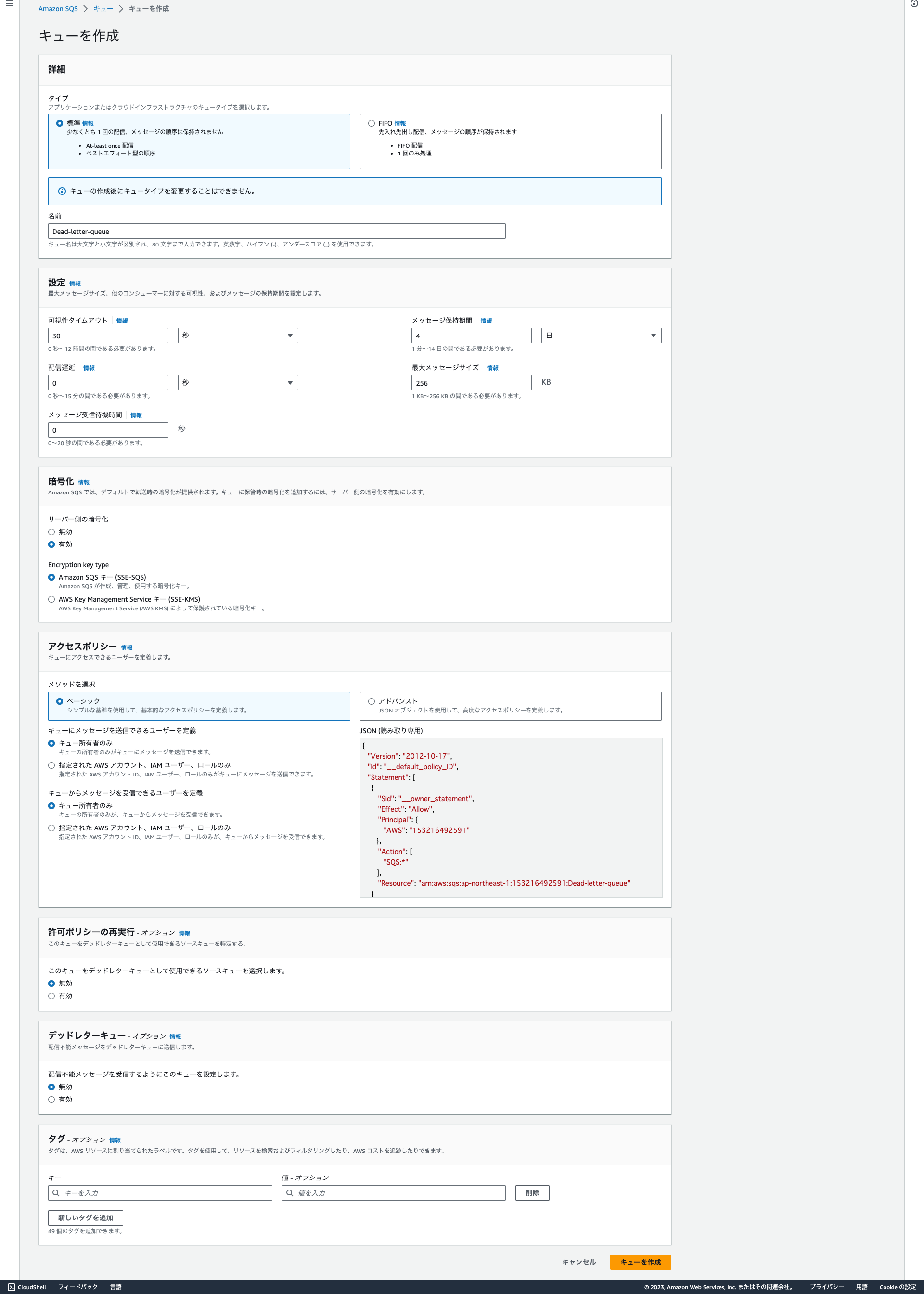Click the delivery delay value field
924x1294 pixels.
(x=108, y=383)
